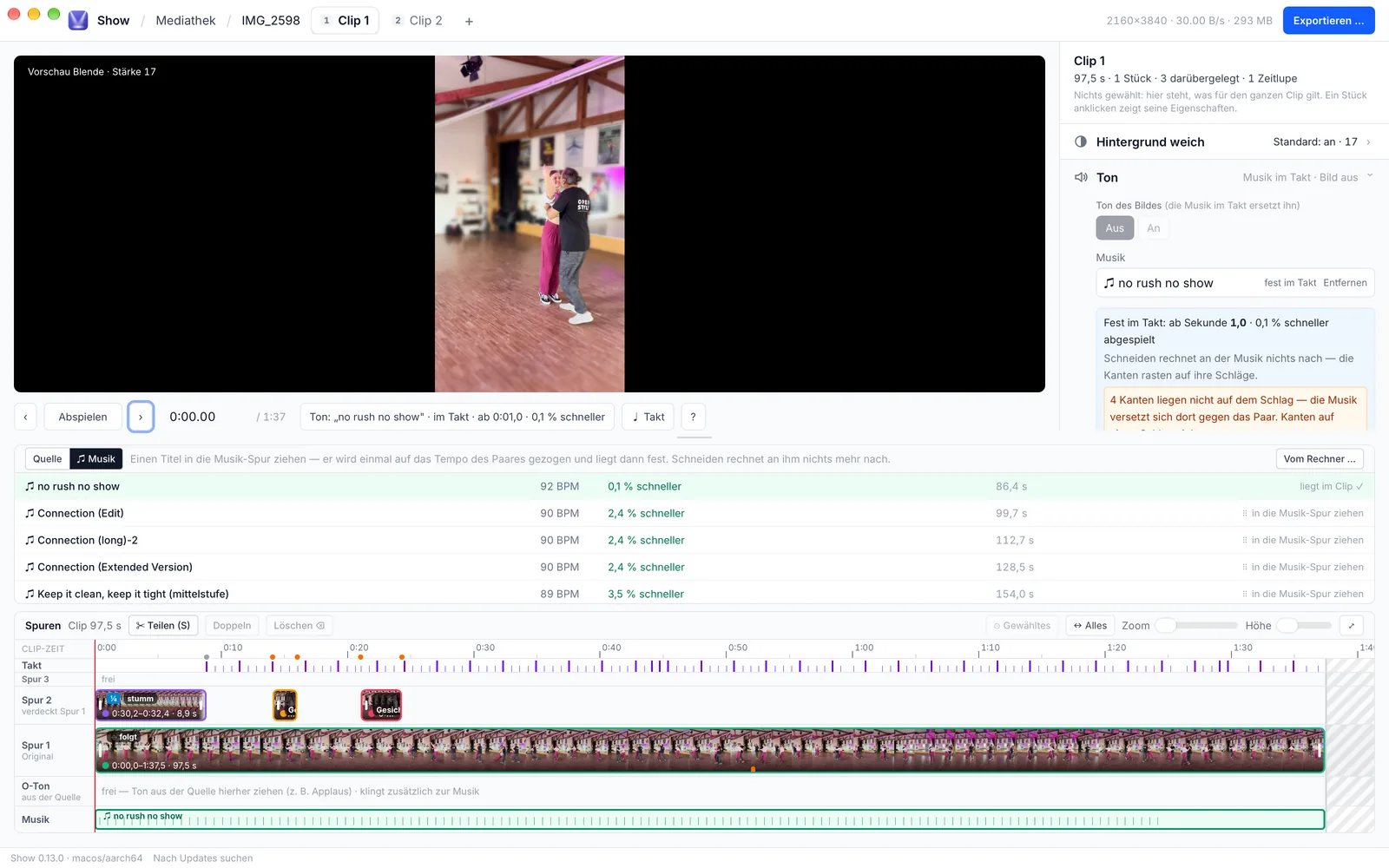
Task: Switch to the Clip 2 tab
Action: tap(418, 21)
